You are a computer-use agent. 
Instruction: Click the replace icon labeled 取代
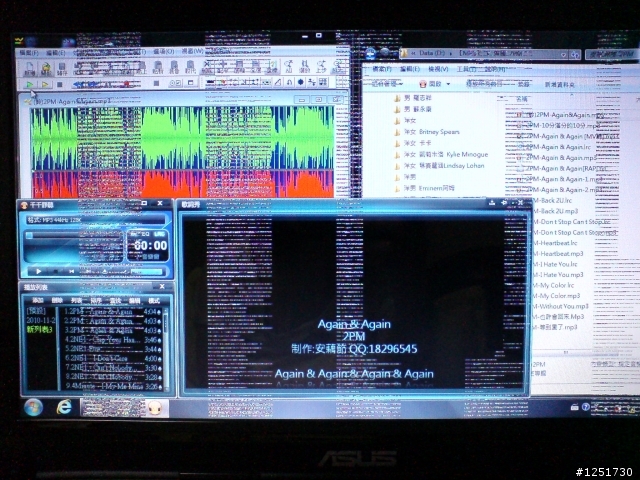(190, 67)
